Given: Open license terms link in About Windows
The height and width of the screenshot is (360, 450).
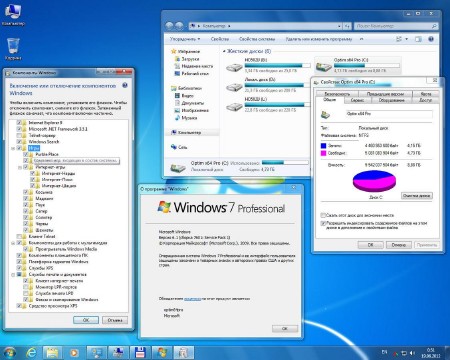Looking at the screenshot, I should (192, 299).
